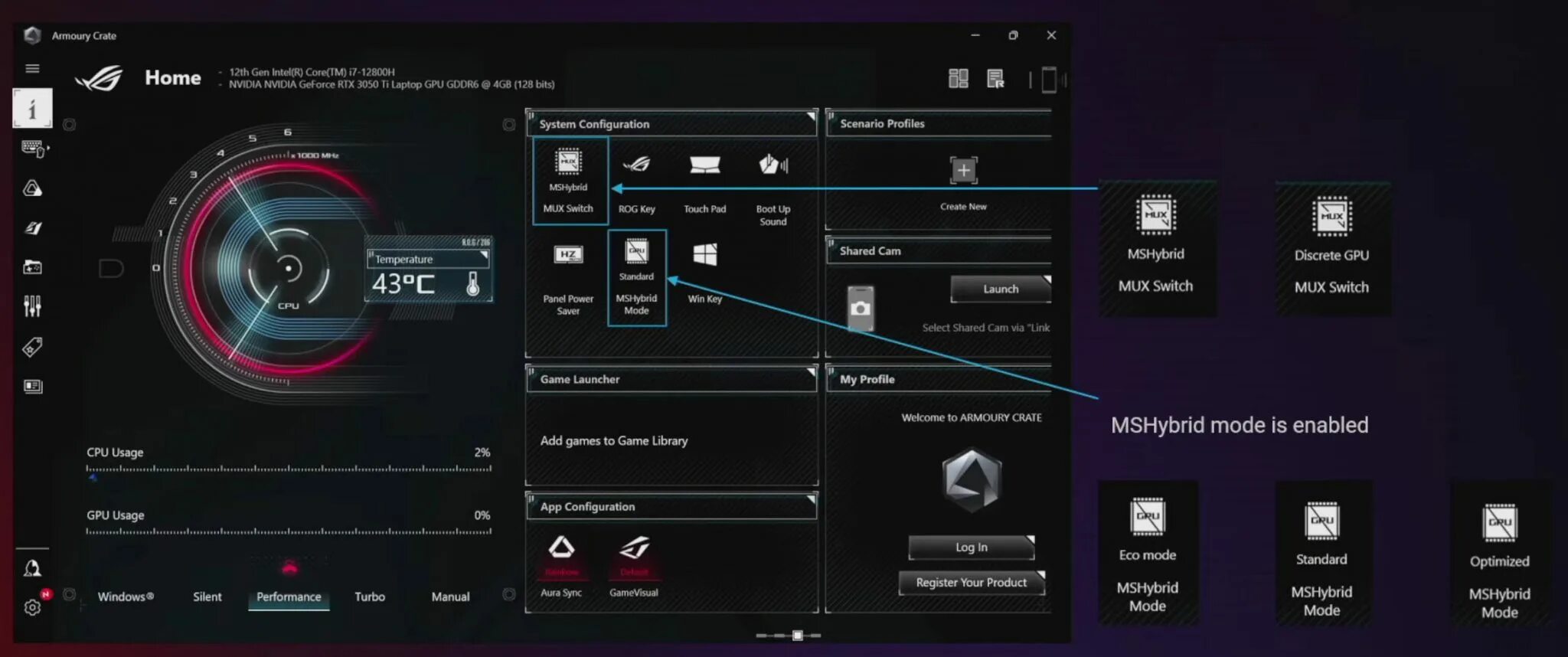Select the Windows operating mode
Viewport: 1568px width, 657px height.
(x=126, y=597)
